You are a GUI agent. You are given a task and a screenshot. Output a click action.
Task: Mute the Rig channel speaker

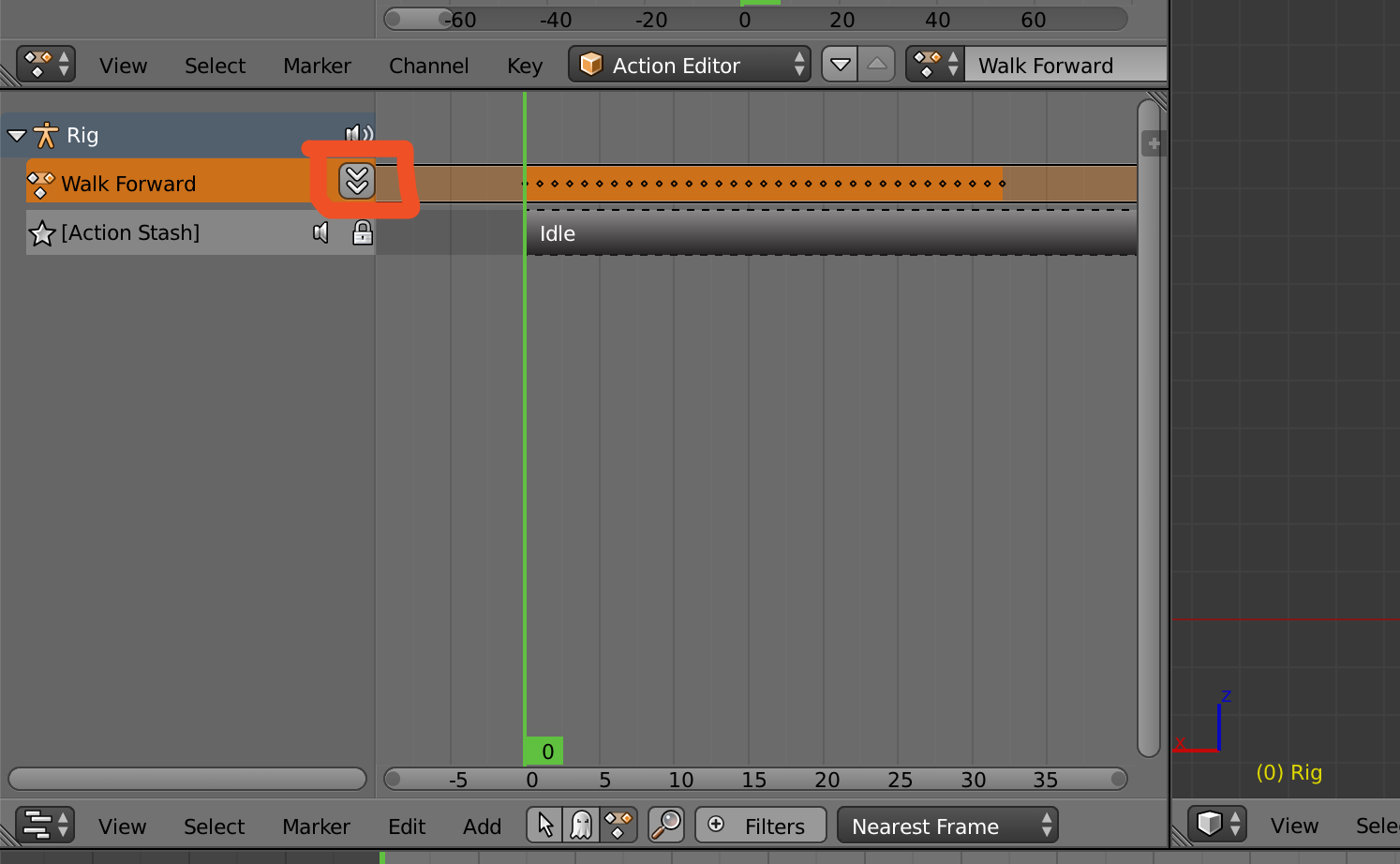[x=359, y=133]
